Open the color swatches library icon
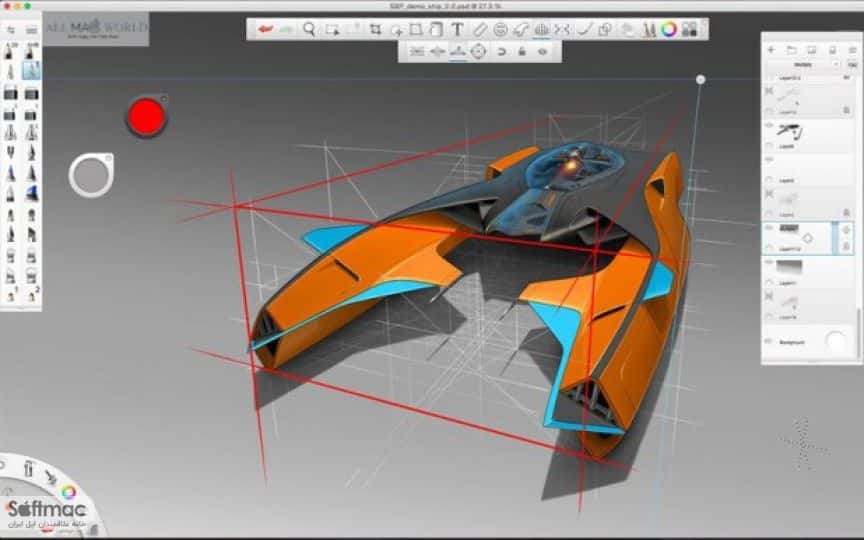This screenshot has width=864, height=540. (689, 30)
